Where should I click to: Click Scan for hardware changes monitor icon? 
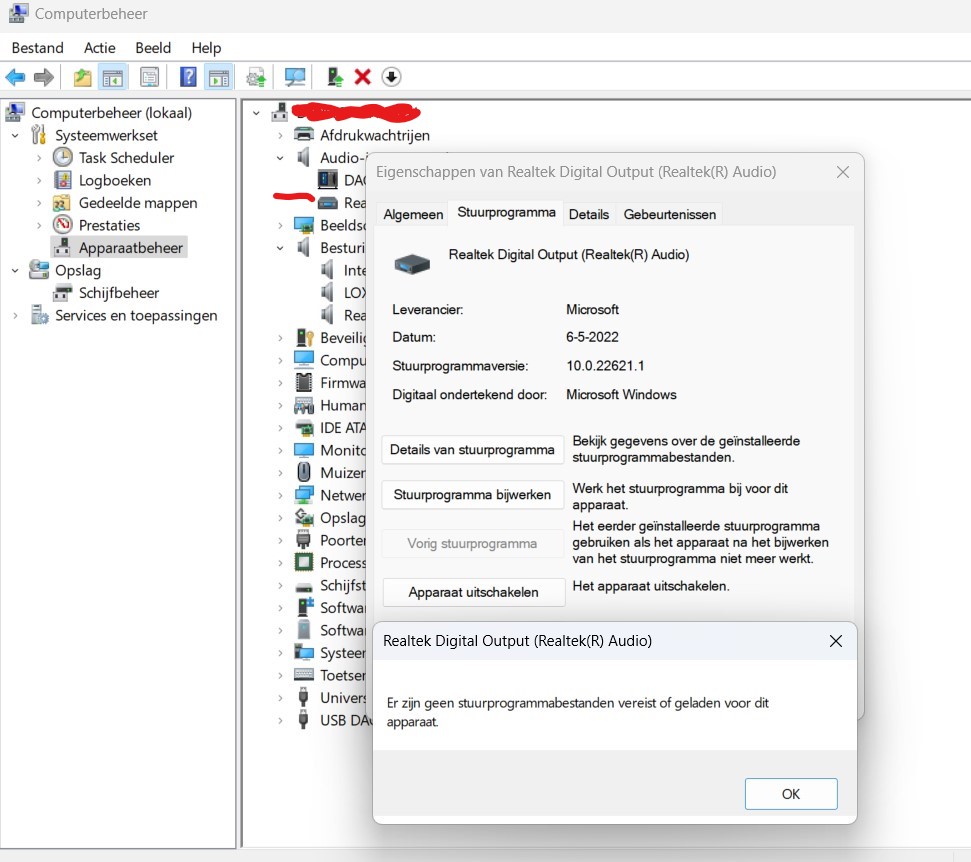point(295,77)
